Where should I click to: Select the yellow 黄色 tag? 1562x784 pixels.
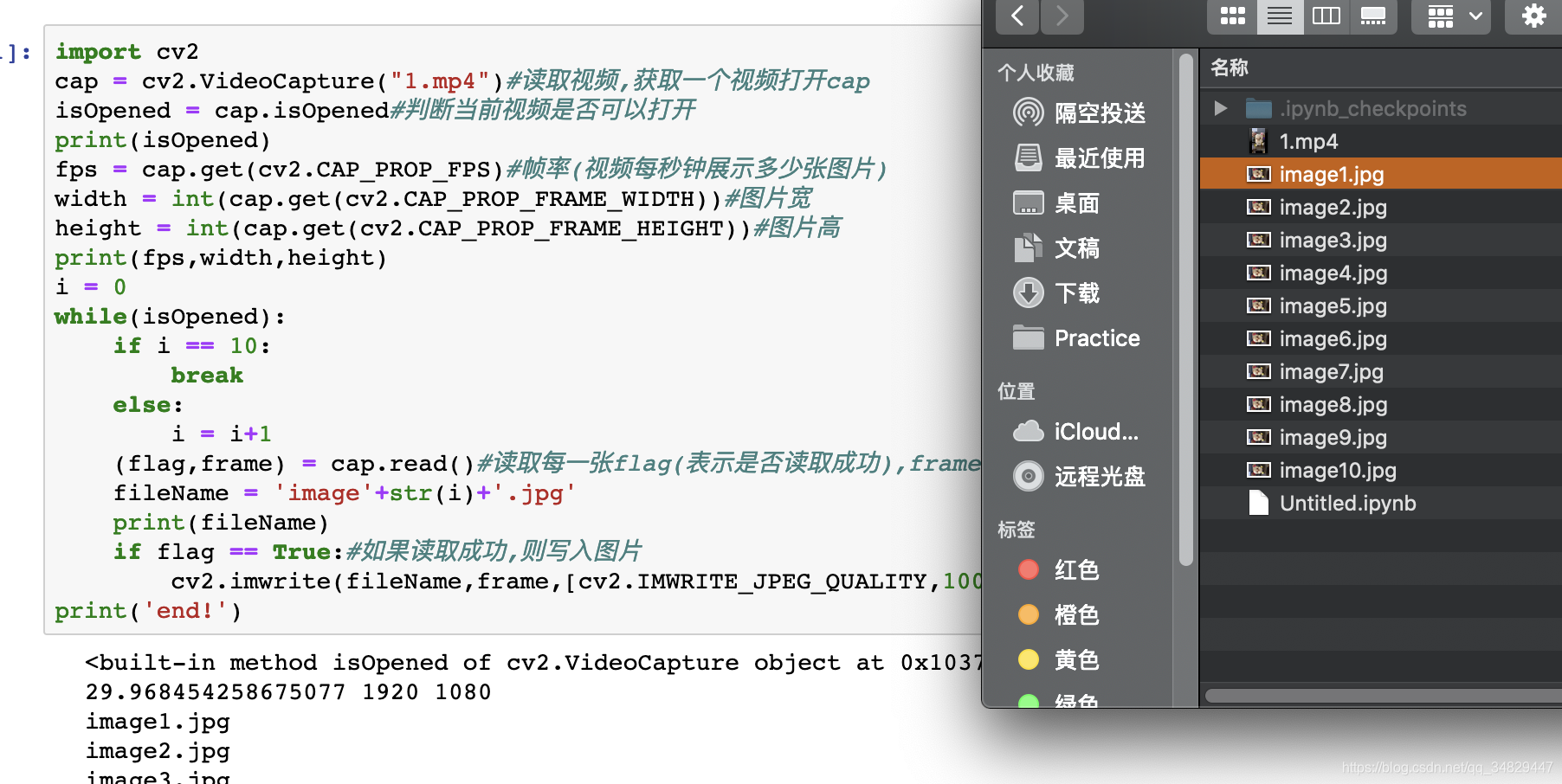[x=1058, y=660]
